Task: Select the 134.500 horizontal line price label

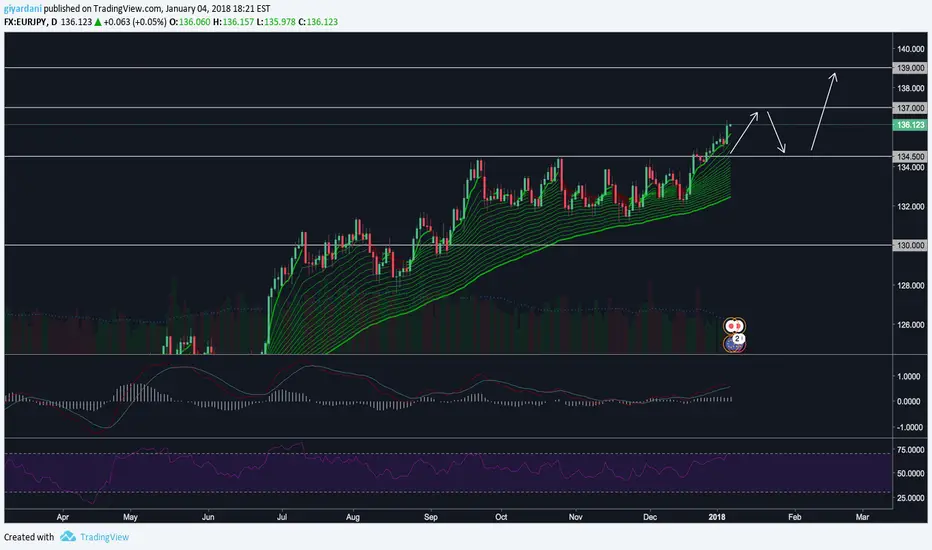Action: pos(910,157)
